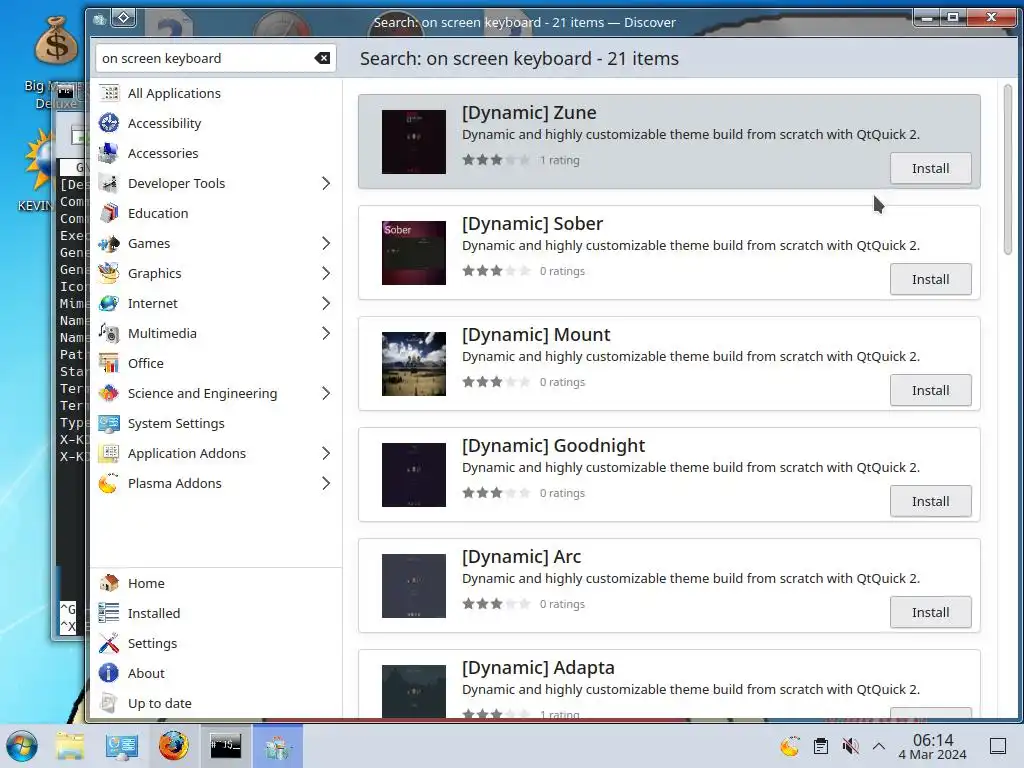The height and width of the screenshot is (768, 1024).
Task: Expand the Graphics subcategories arrow
Action: [x=326, y=274]
